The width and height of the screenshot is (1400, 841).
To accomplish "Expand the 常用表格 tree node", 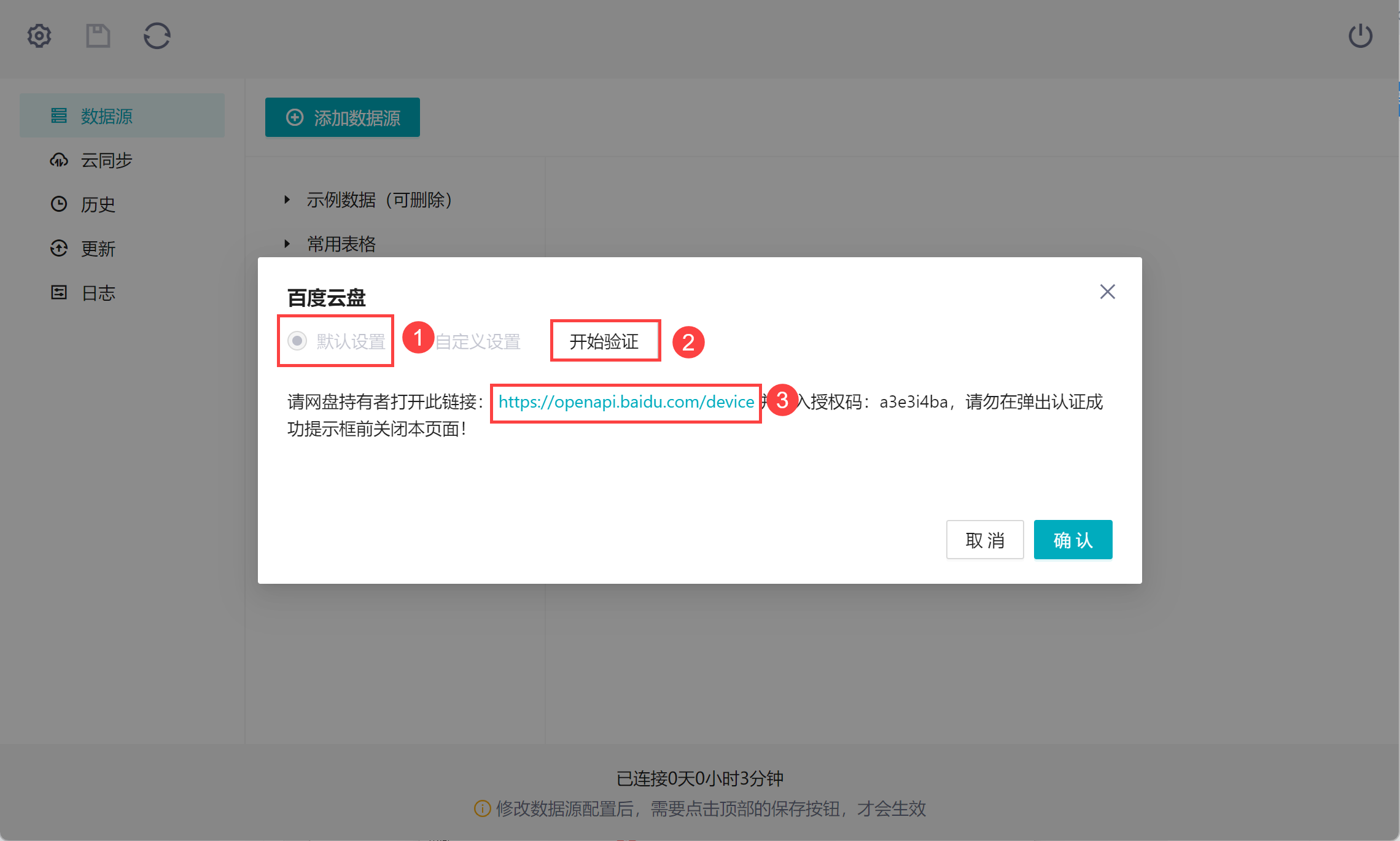I will point(287,244).
